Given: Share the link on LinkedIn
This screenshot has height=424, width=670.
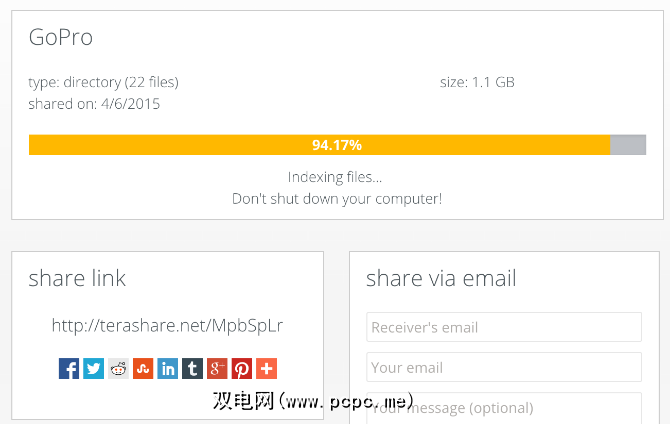Looking at the screenshot, I should pyautogui.click(x=168, y=368).
